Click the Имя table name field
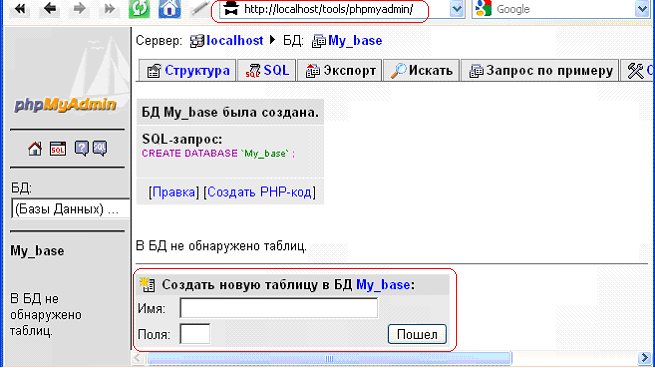655x368 pixels. pos(279,308)
